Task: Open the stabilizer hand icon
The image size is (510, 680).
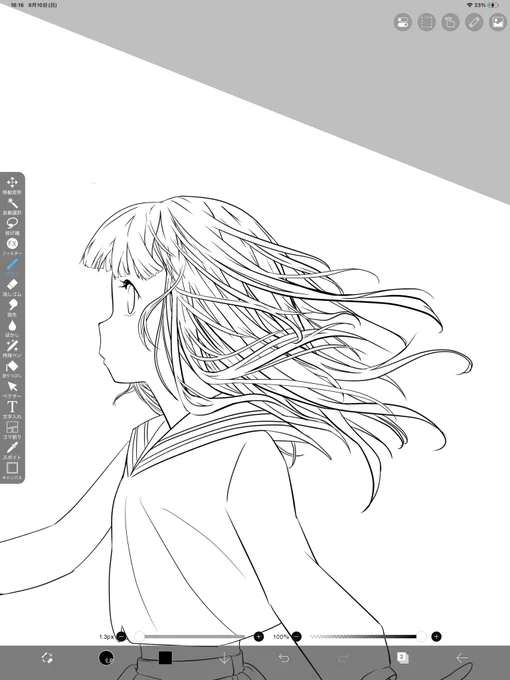Action: click(x=450, y=22)
